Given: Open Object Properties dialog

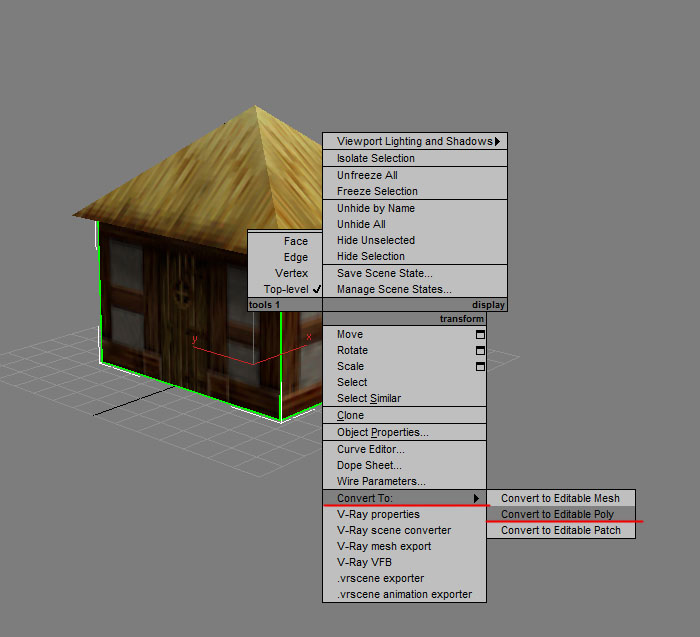Looking at the screenshot, I should (404, 432).
